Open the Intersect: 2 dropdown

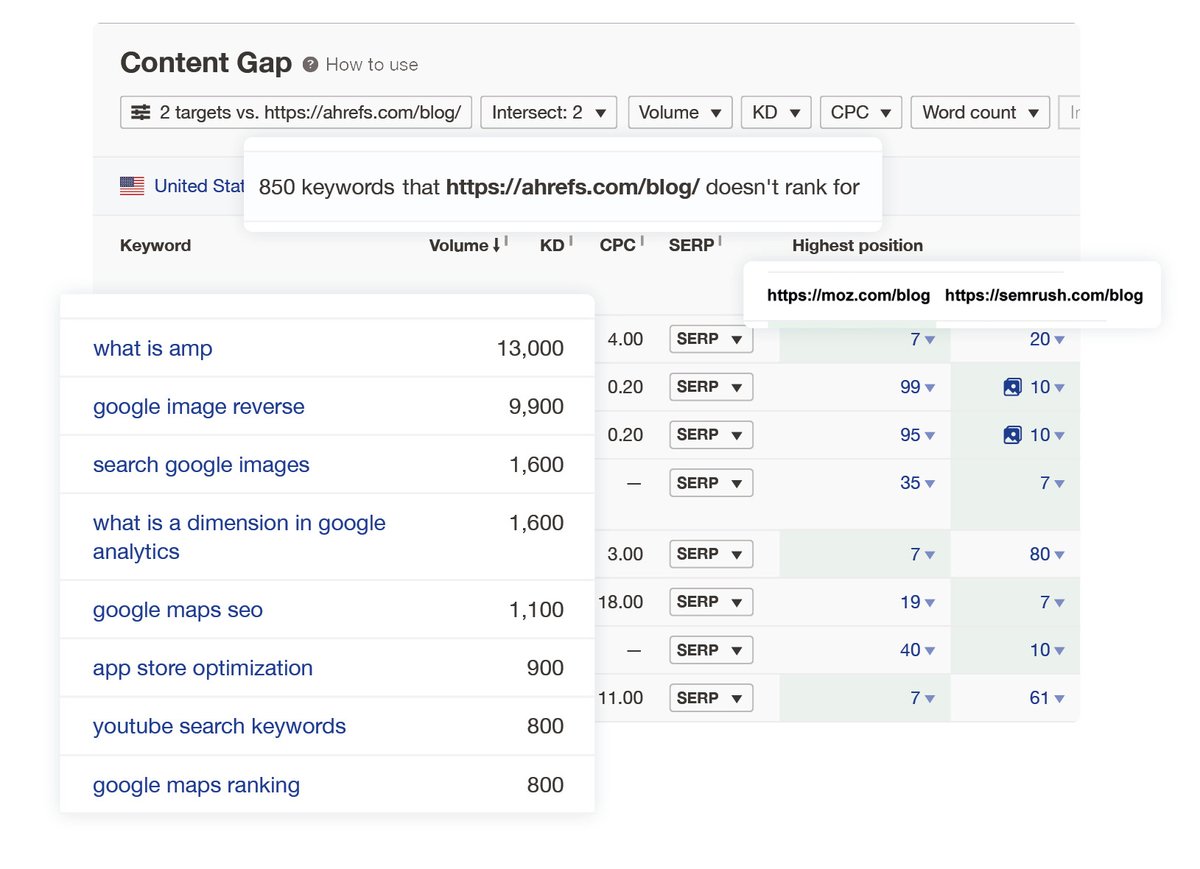(x=548, y=112)
